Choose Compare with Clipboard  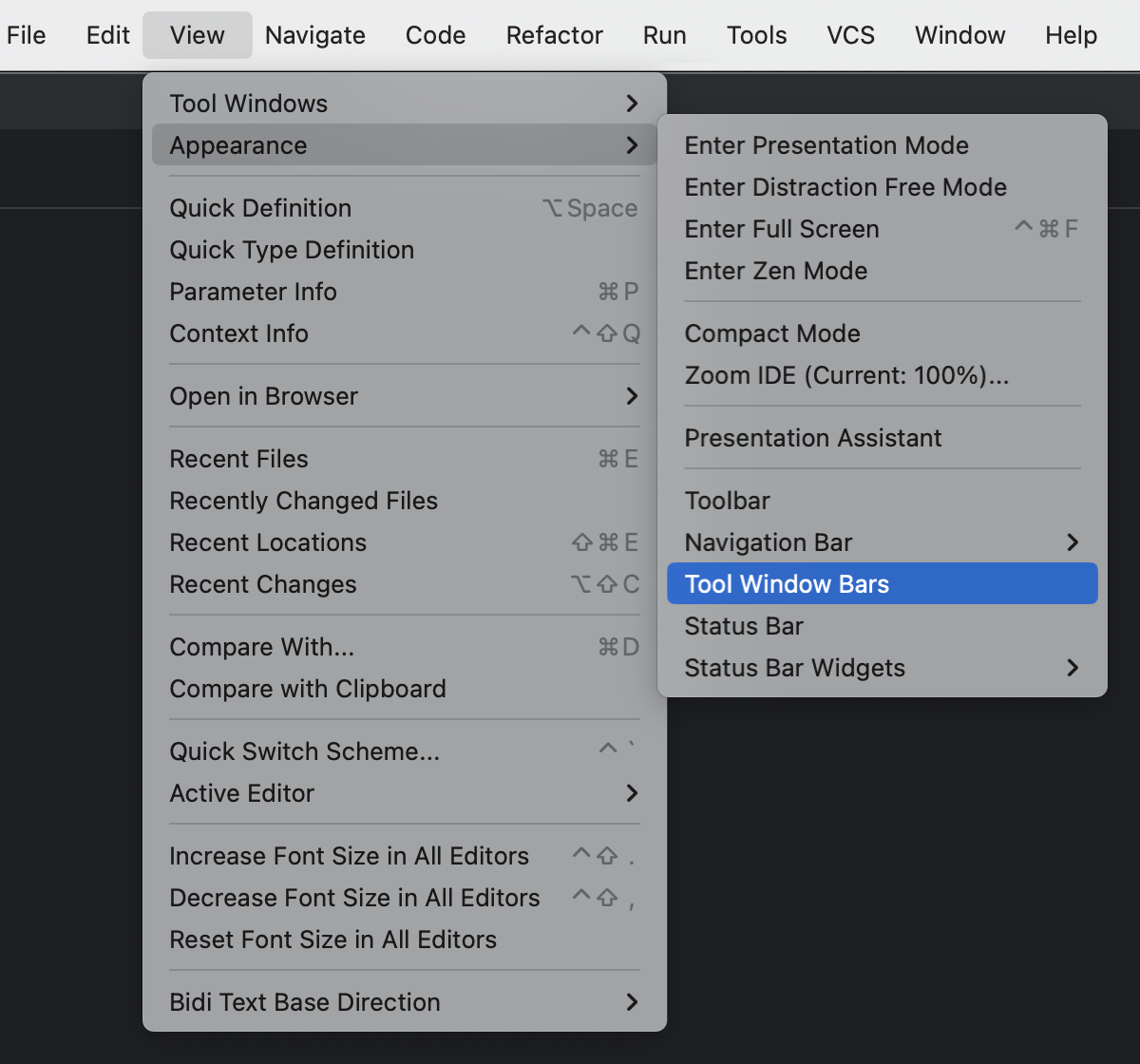(x=308, y=689)
